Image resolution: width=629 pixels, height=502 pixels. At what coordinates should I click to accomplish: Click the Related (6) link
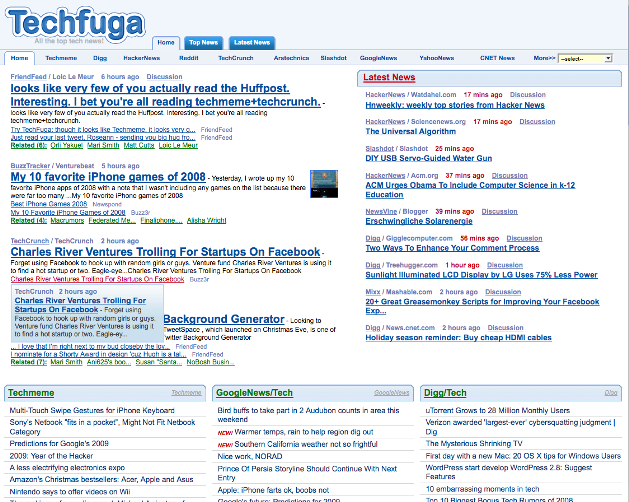28,145
